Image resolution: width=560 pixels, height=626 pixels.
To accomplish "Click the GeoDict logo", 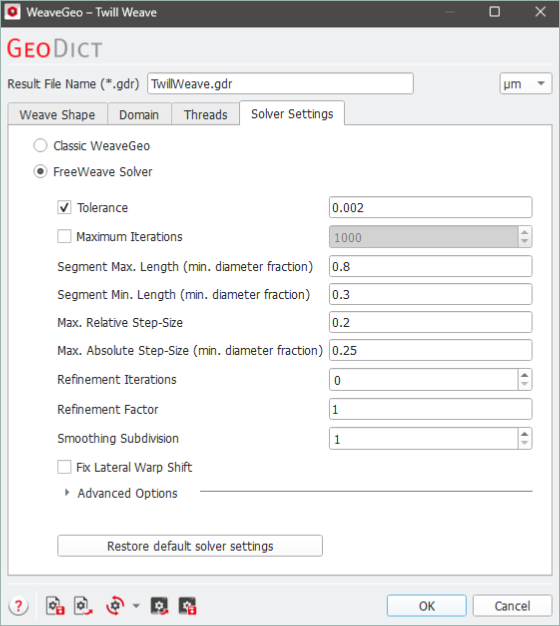I will pos(55,48).
